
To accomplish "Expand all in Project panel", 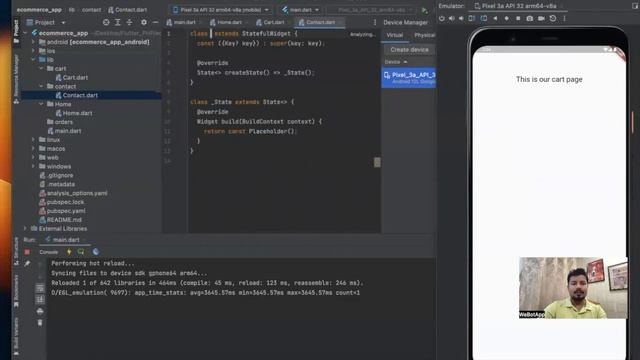I will 118,22.
